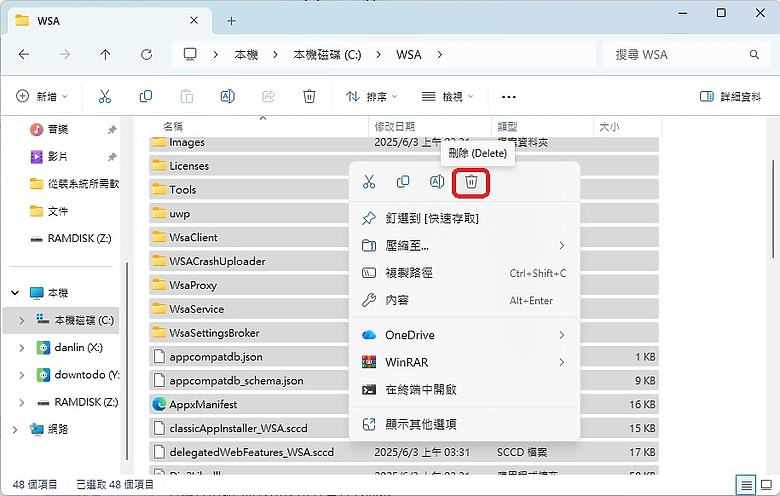Image resolution: width=780 pixels, height=496 pixels.
Task: Toggle the 詳細資料 details pane
Action: coord(730,97)
